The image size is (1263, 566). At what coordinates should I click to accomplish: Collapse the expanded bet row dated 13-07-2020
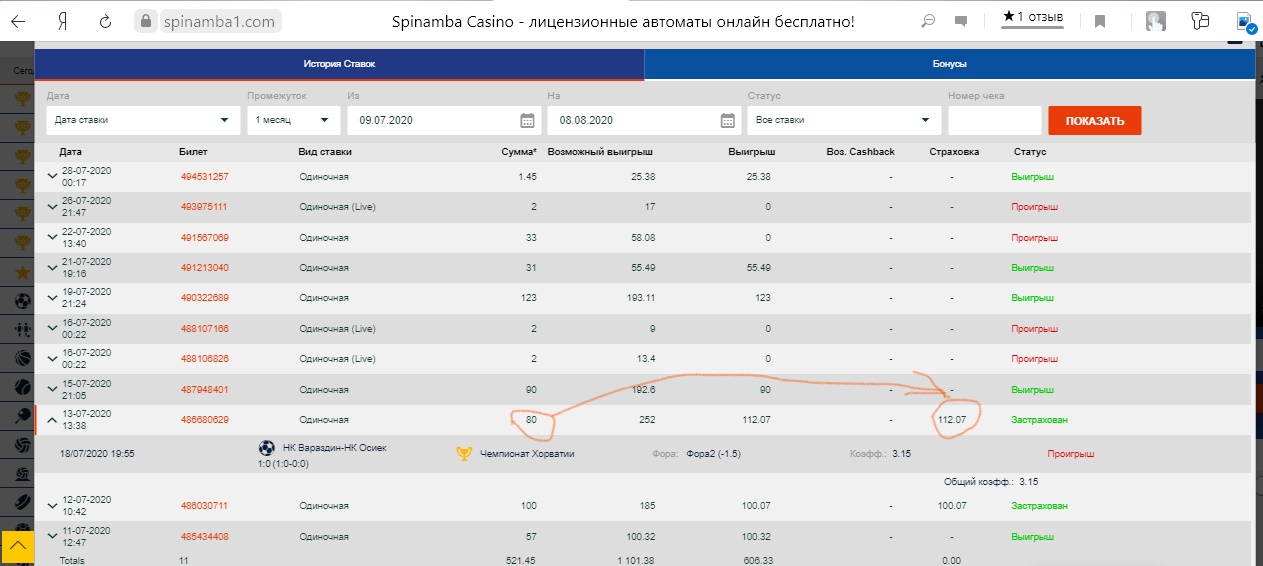pyautogui.click(x=52, y=420)
